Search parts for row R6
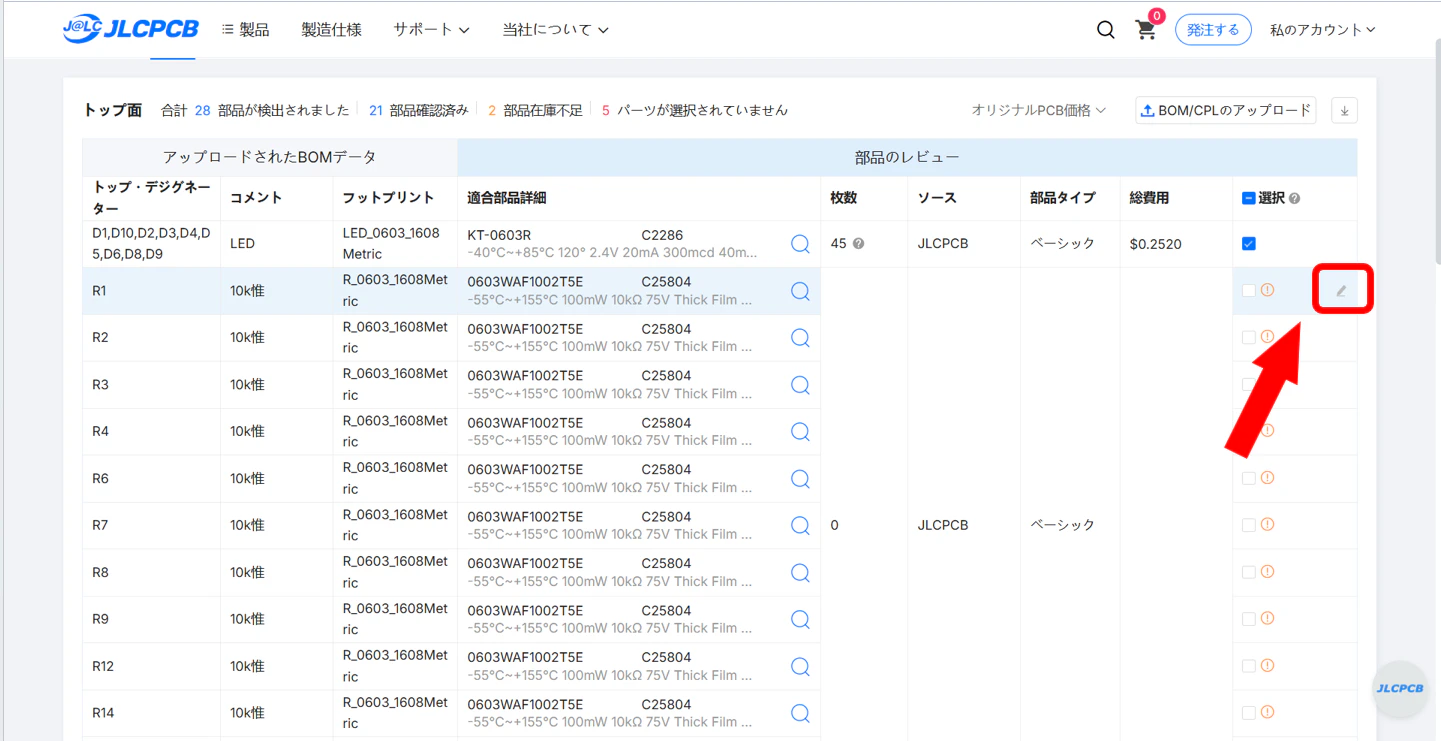The height and width of the screenshot is (741, 1441). point(800,479)
